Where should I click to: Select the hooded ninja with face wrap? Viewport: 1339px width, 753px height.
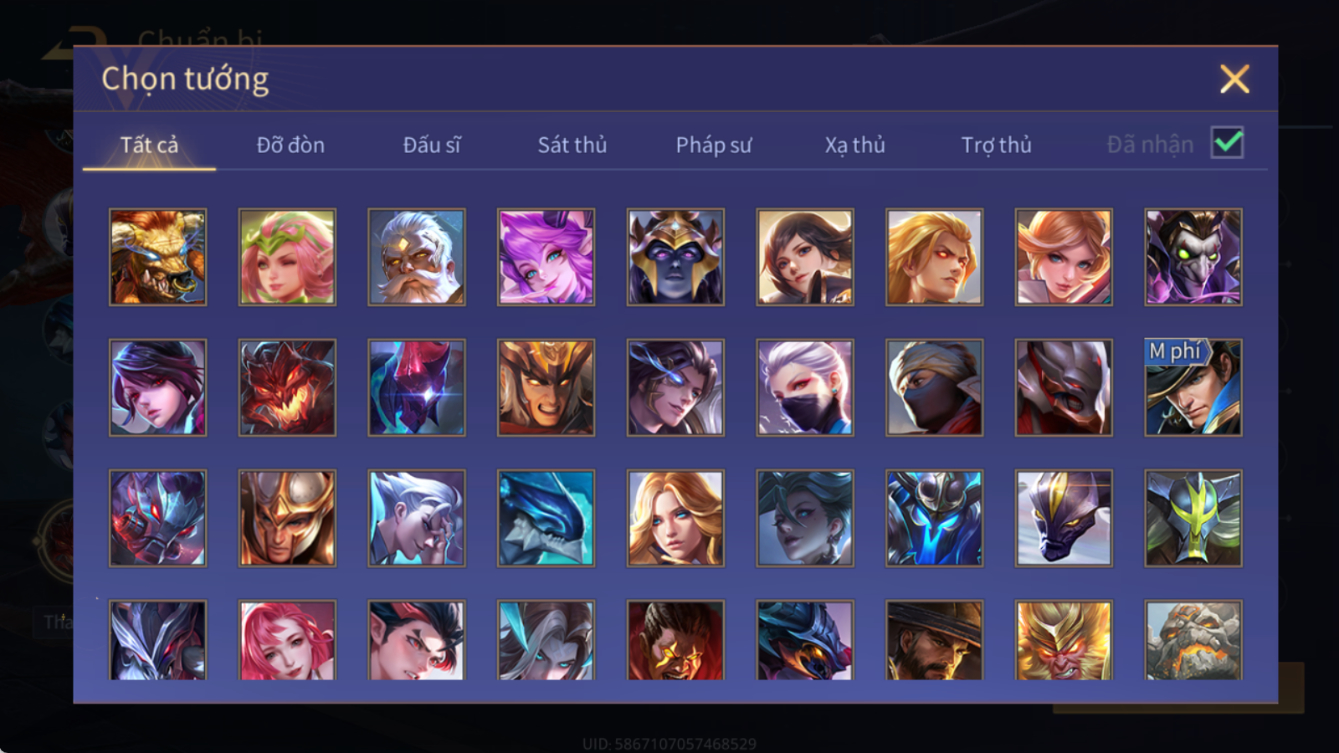point(934,388)
